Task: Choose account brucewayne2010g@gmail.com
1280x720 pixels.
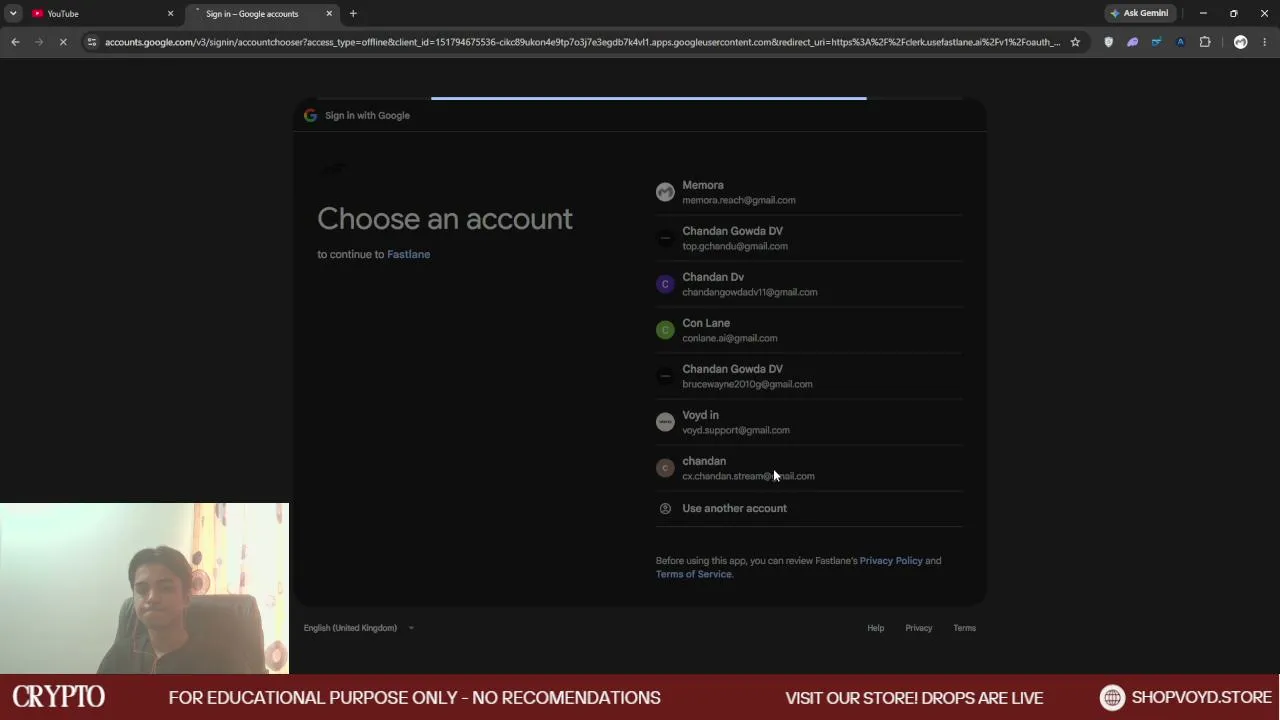Action: [x=809, y=376]
